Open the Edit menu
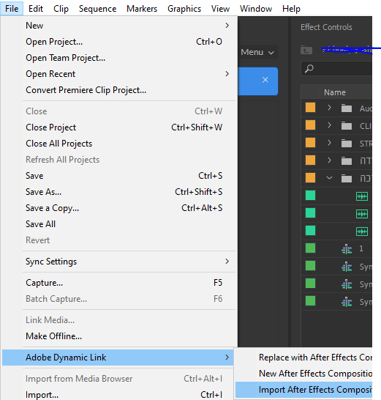The image size is (381, 400). [35, 8]
